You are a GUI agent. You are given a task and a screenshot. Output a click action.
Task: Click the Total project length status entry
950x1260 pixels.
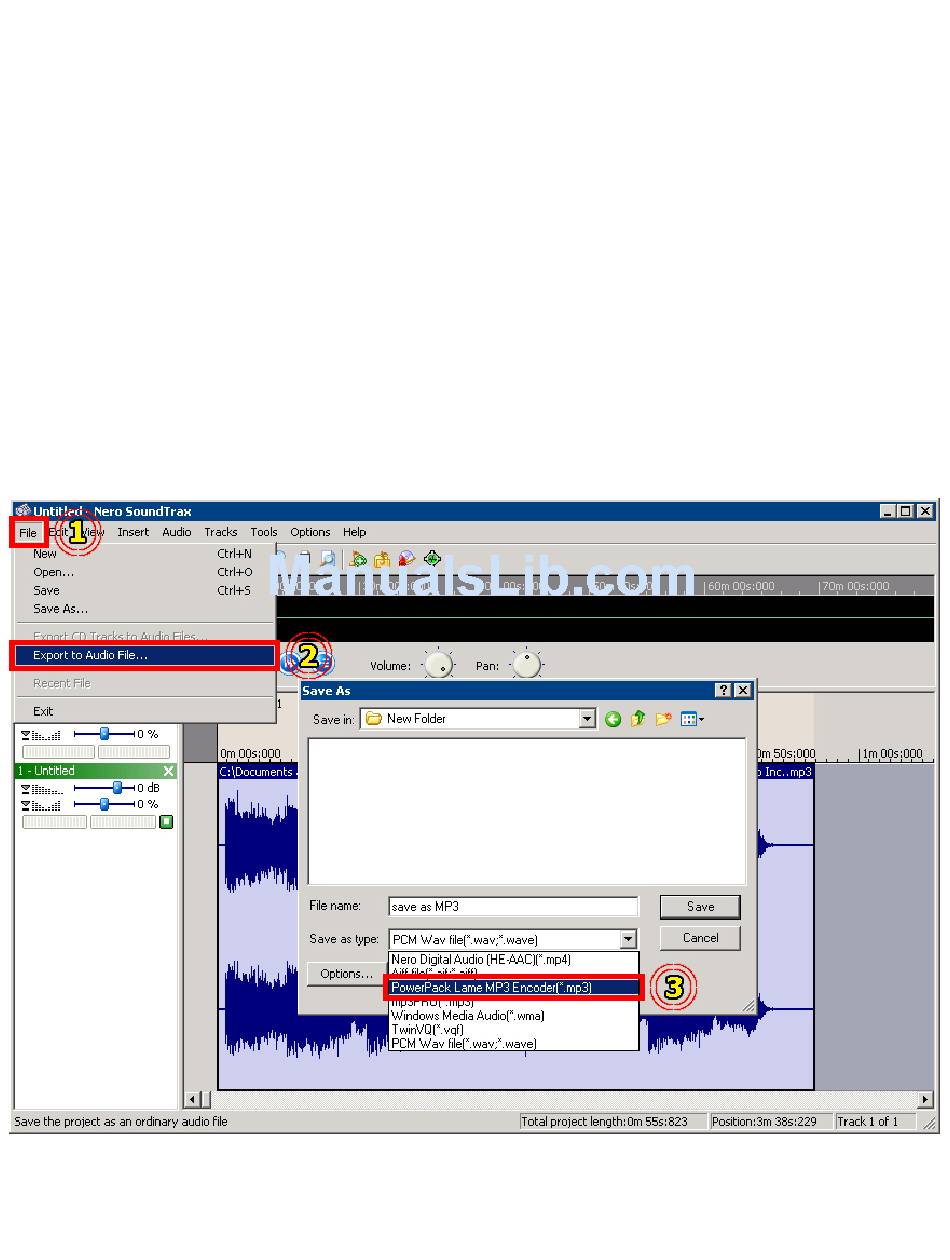coord(612,1122)
